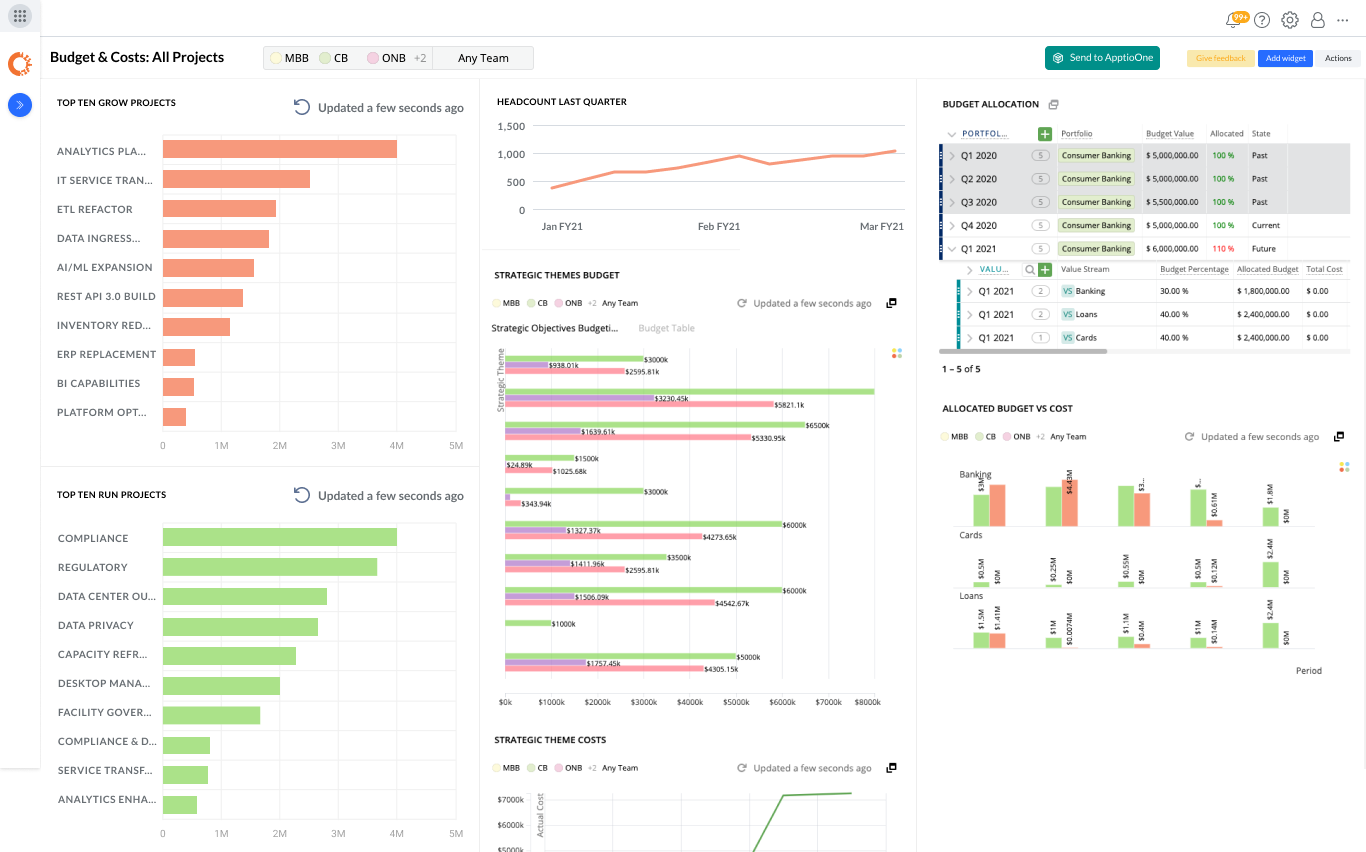Open the help question mark icon
Screen dimensions: 1366x852
pyautogui.click(x=1262, y=20)
